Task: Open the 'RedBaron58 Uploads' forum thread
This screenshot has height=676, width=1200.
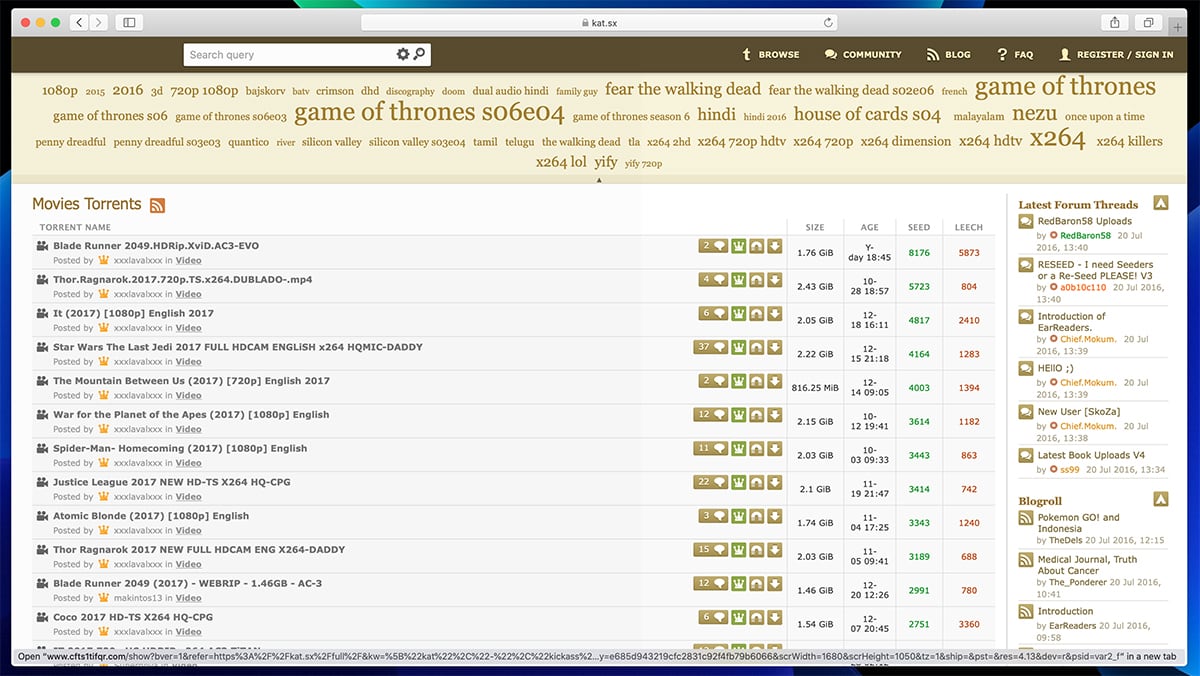Action: pyautogui.click(x=1085, y=221)
